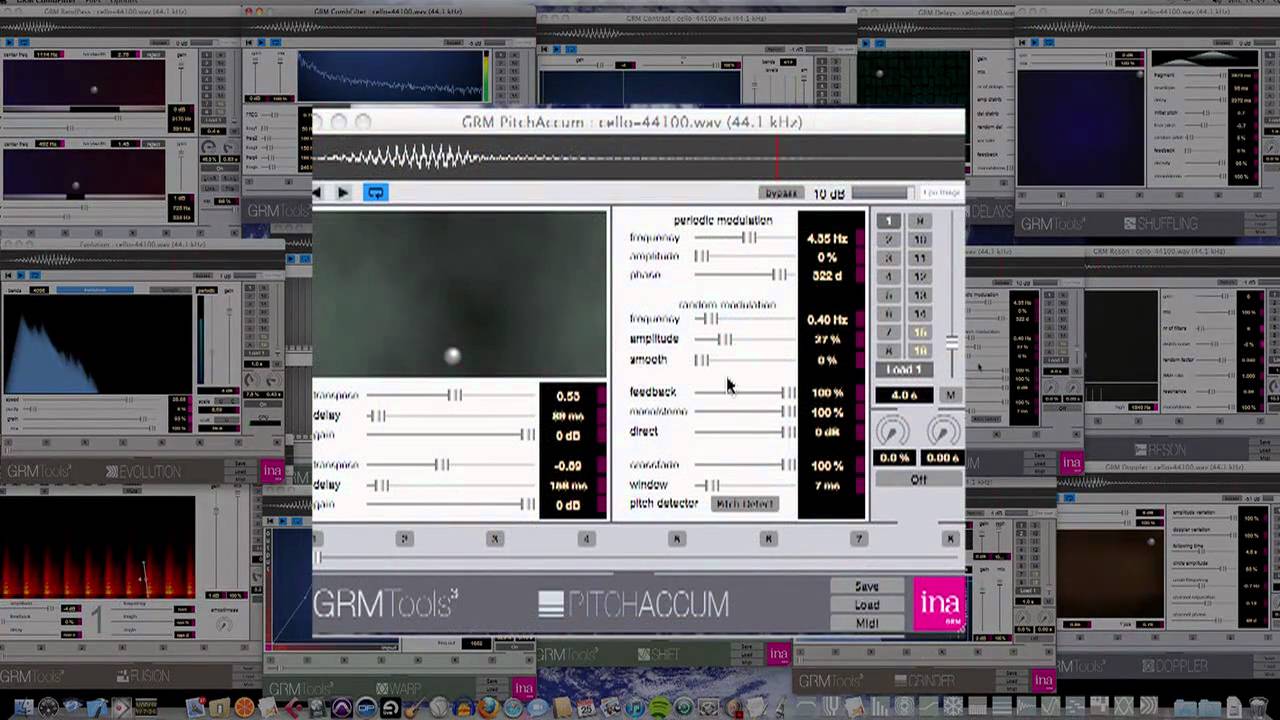Select preset number 2

point(889,240)
